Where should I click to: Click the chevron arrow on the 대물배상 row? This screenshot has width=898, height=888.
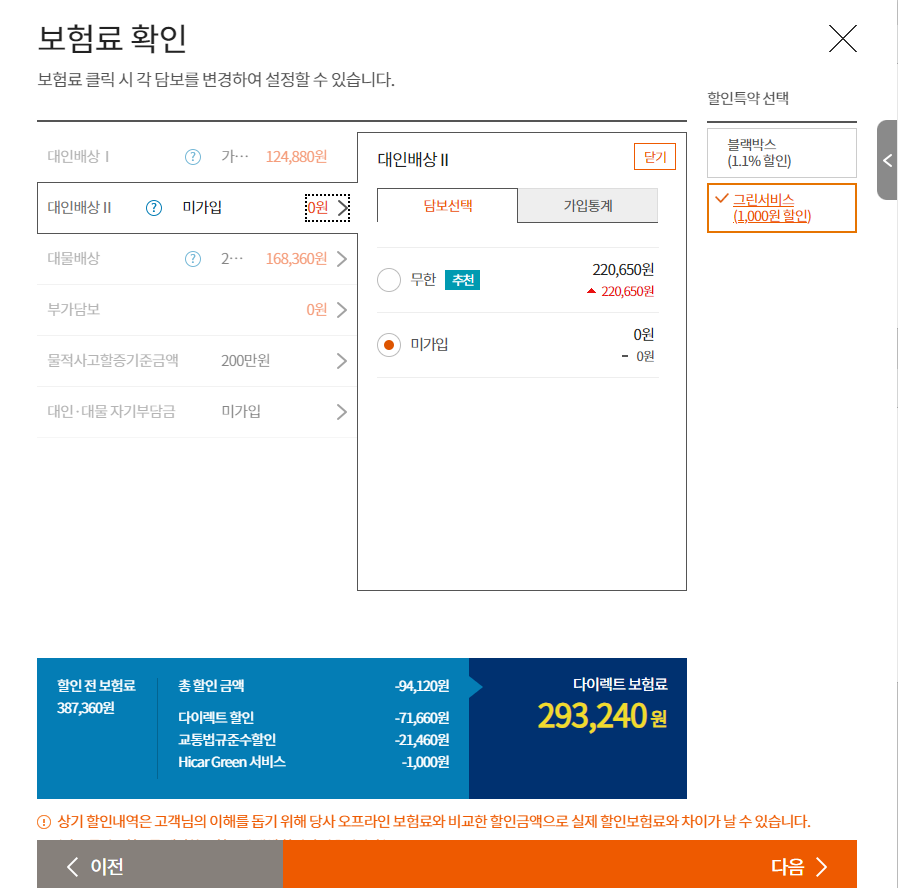341,258
